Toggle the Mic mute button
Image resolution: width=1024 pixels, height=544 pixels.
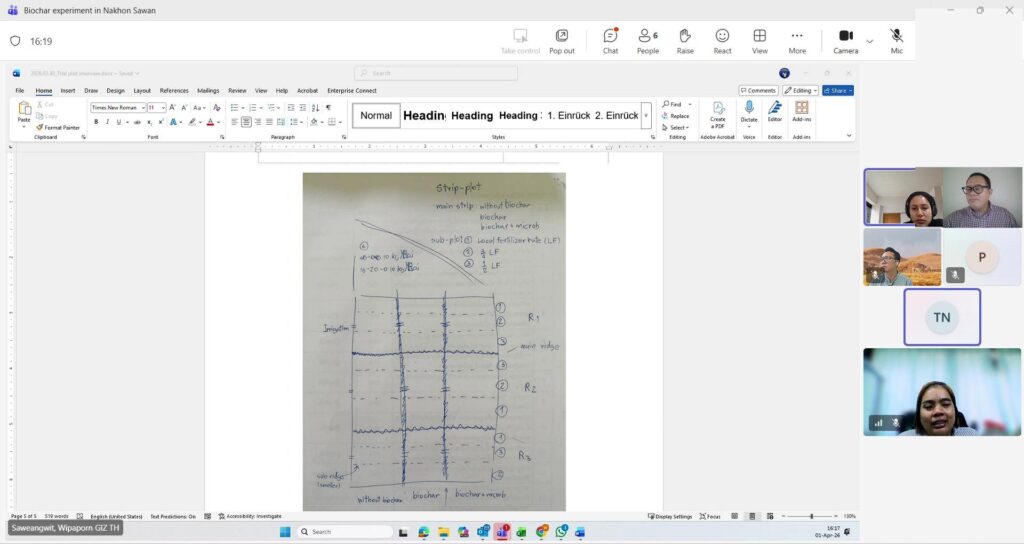(896, 40)
